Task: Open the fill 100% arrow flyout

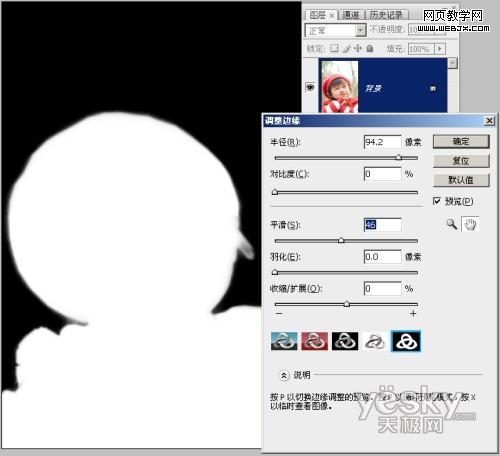Action: [x=440, y=49]
